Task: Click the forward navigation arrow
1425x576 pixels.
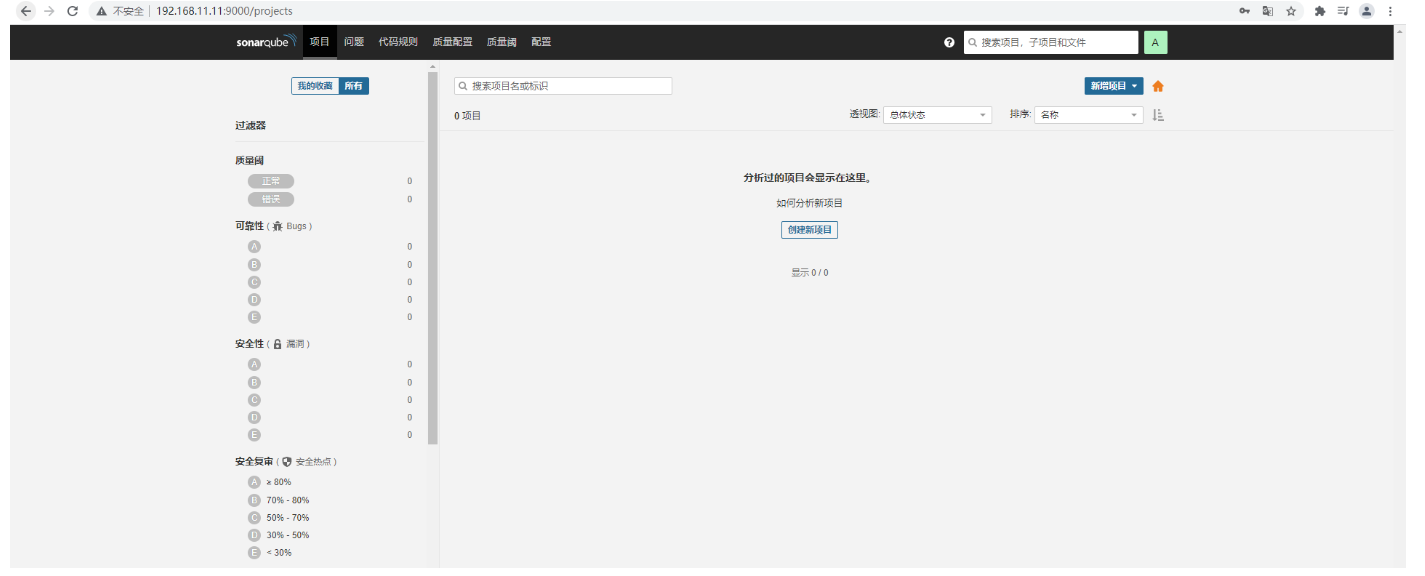Action: [49, 11]
